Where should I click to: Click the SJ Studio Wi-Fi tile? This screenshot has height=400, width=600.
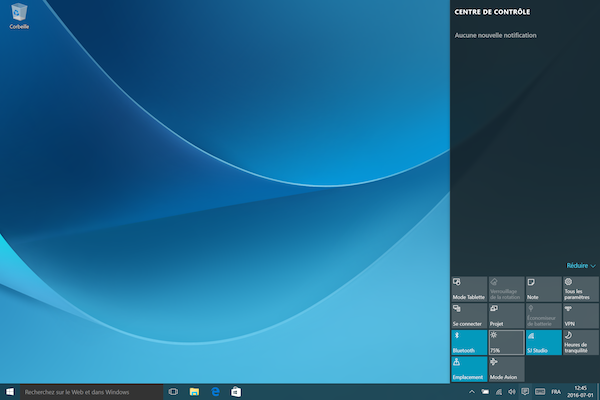543,343
